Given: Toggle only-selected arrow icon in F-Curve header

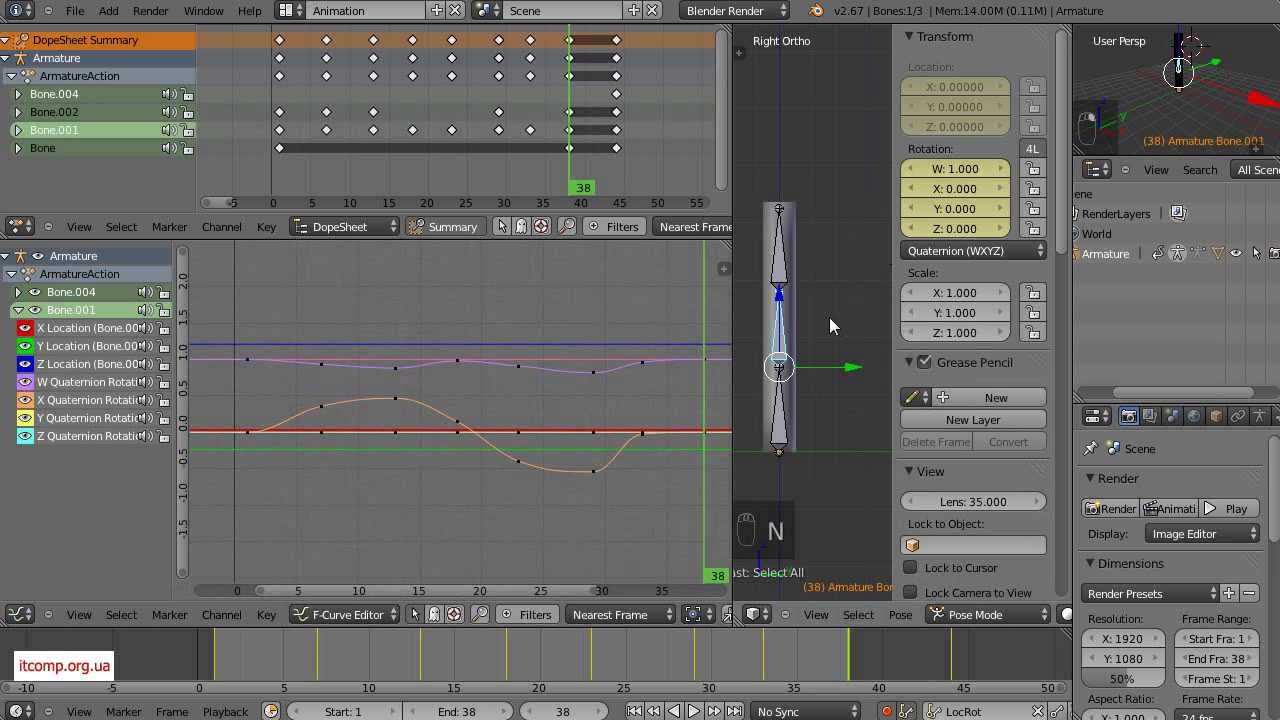Looking at the screenshot, I should click(415, 614).
